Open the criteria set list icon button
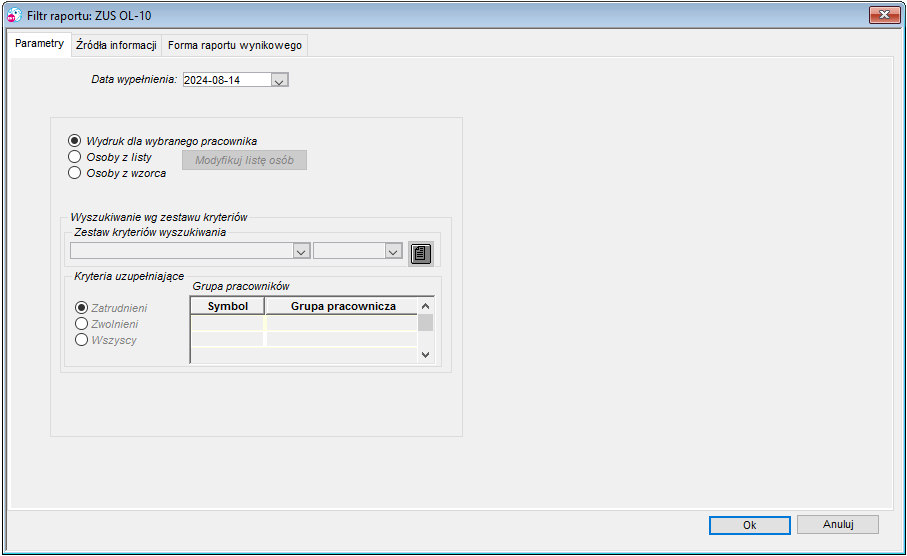Viewport: 907px width, 556px height. tap(421, 253)
